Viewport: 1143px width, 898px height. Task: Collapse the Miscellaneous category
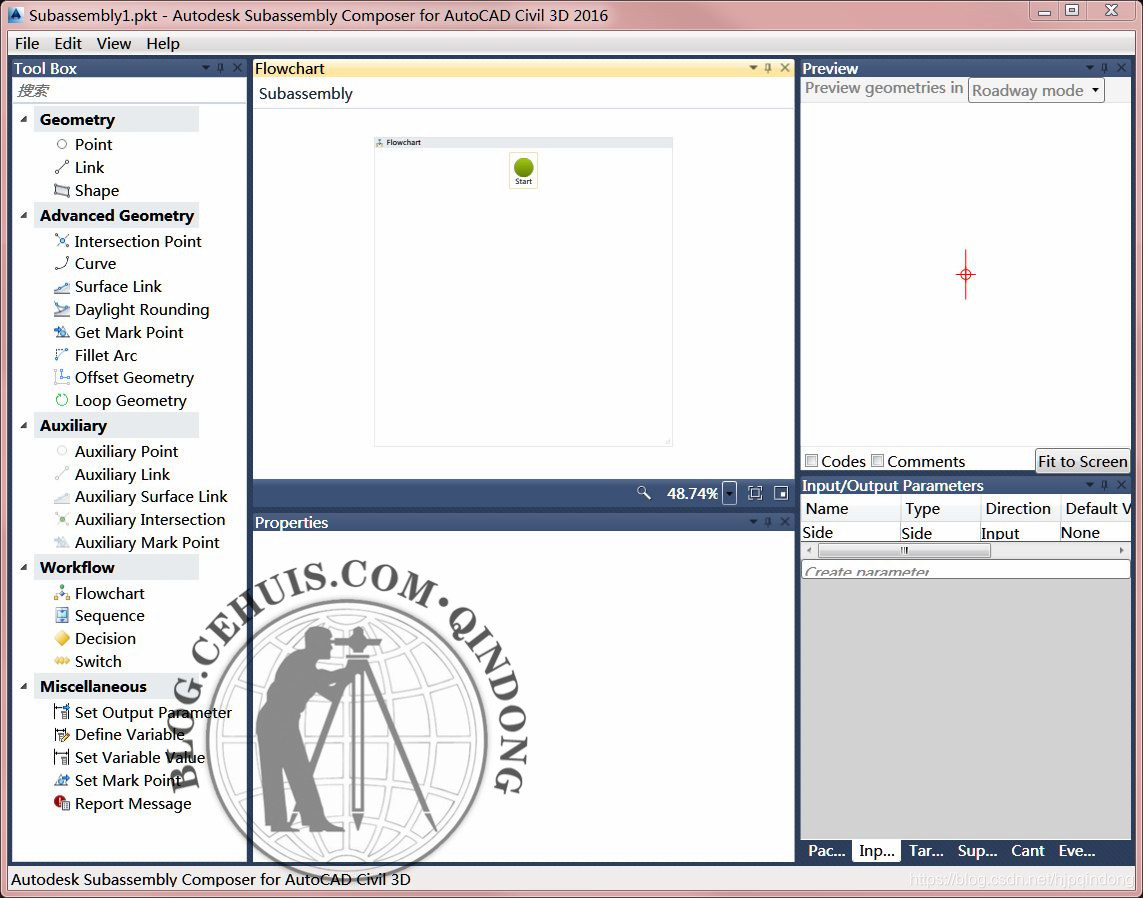pos(24,686)
